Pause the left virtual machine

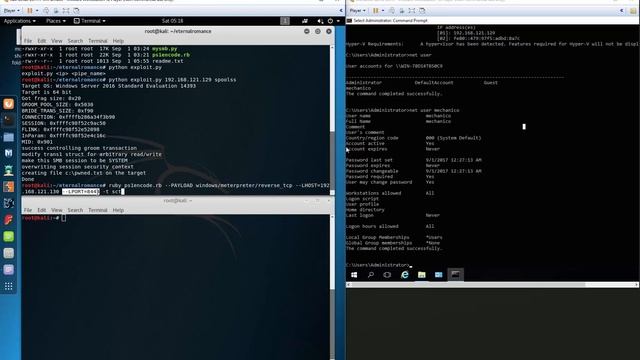click(29, 11)
